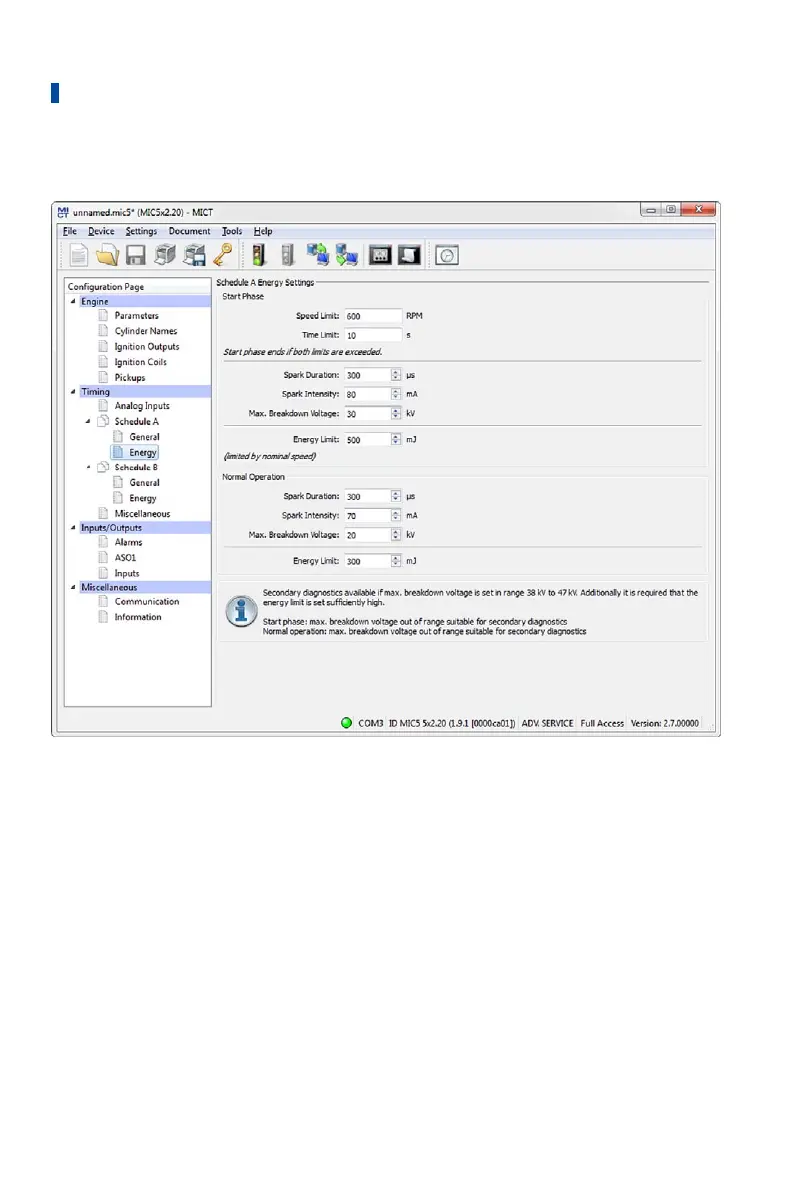Select Communication in the tree
This screenshot has width=794, height=1190.
(147, 601)
